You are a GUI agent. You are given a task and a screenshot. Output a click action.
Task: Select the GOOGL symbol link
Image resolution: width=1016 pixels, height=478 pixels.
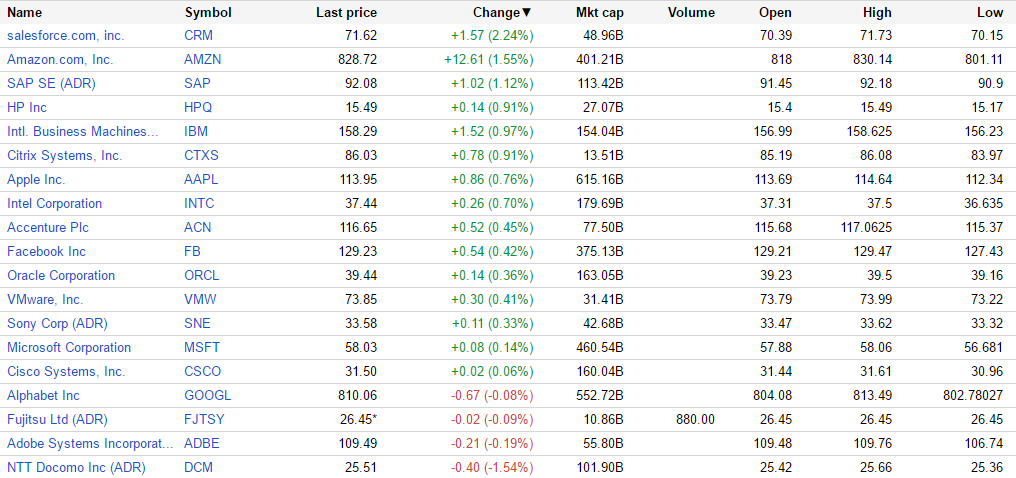[207, 395]
